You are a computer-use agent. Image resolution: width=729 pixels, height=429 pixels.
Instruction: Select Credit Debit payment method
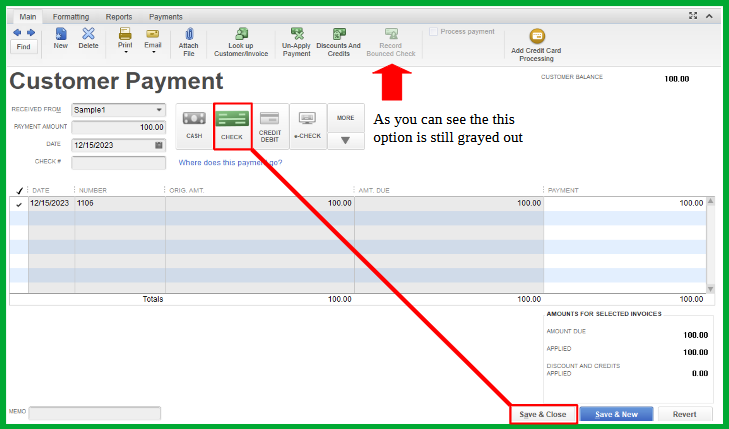click(x=270, y=126)
